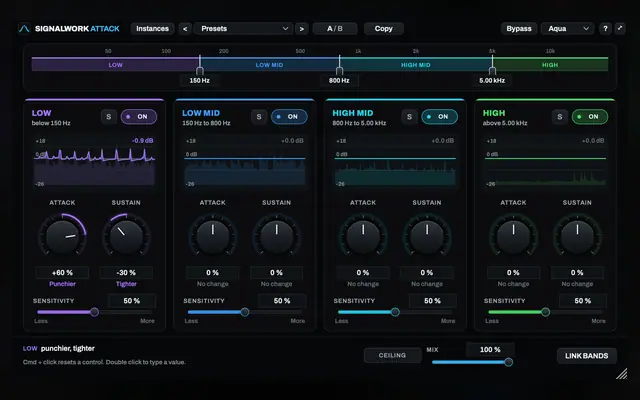Click the LOW MID Sensitivity slider handle

(x=244, y=312)
